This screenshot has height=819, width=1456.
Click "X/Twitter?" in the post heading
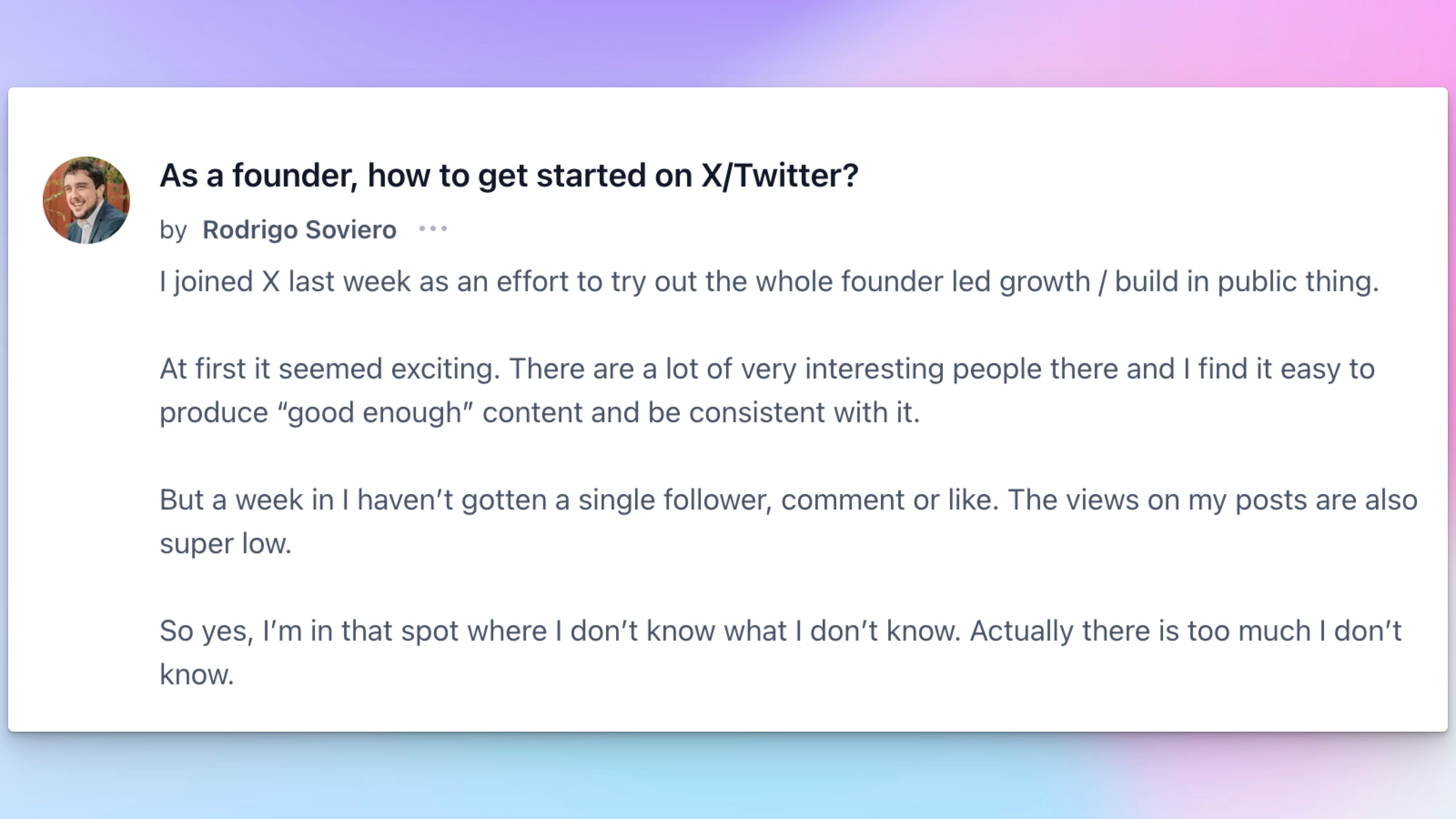pyautogui.click(x=780, y=175)
